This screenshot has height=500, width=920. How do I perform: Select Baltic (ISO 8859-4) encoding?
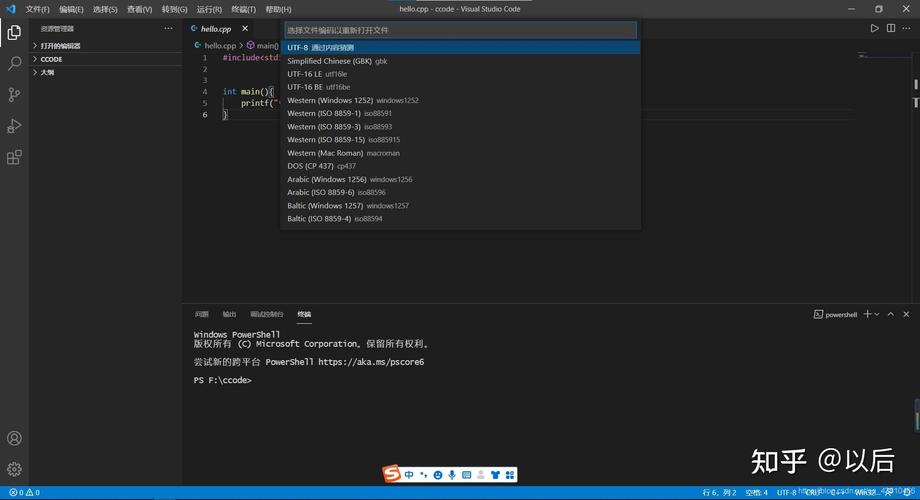tap(460, 219)
